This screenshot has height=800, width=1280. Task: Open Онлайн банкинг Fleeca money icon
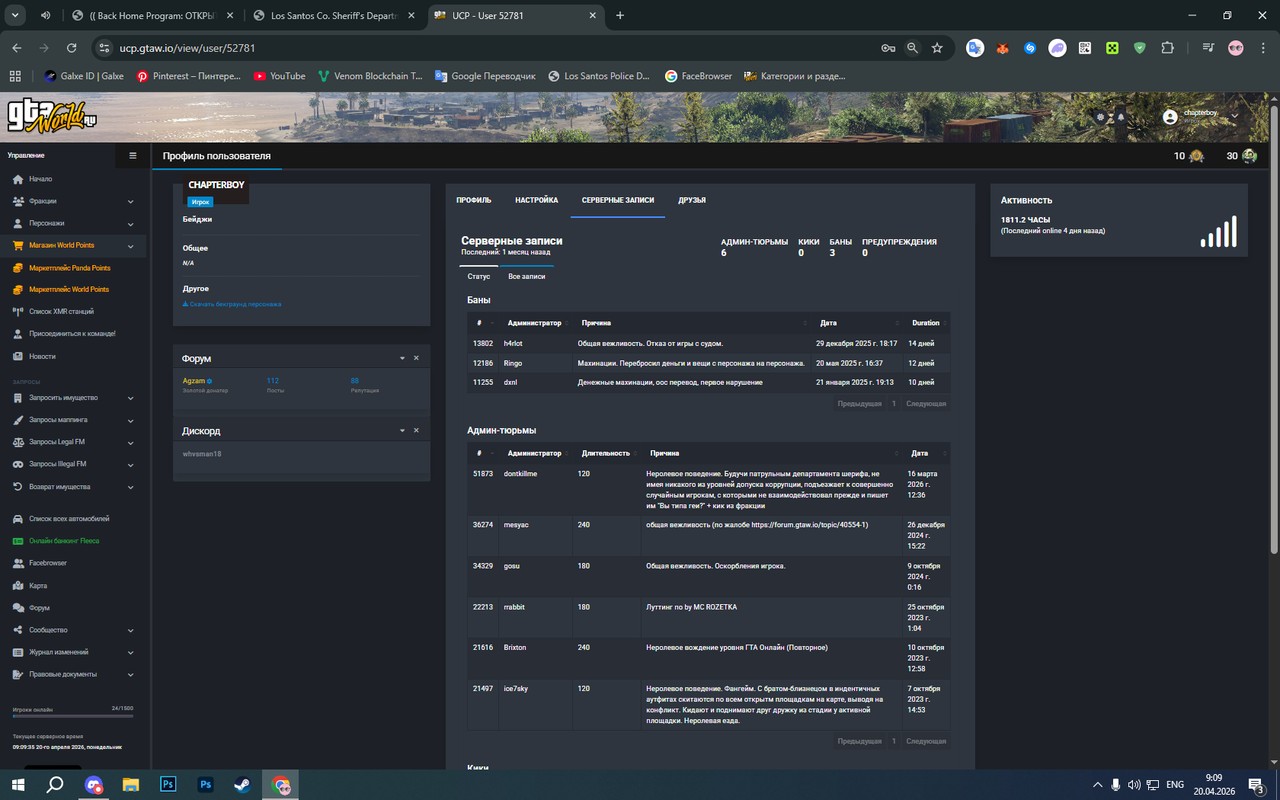click(18, 541)
